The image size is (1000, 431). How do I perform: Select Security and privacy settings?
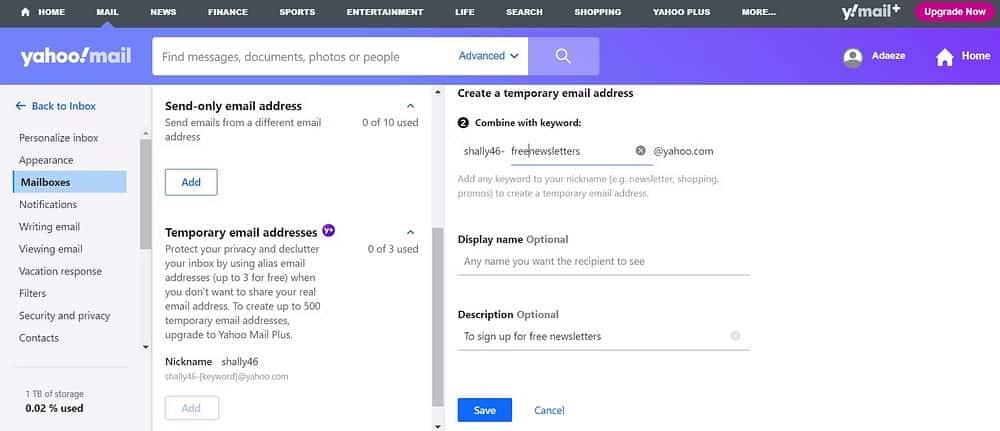point(64,316)
